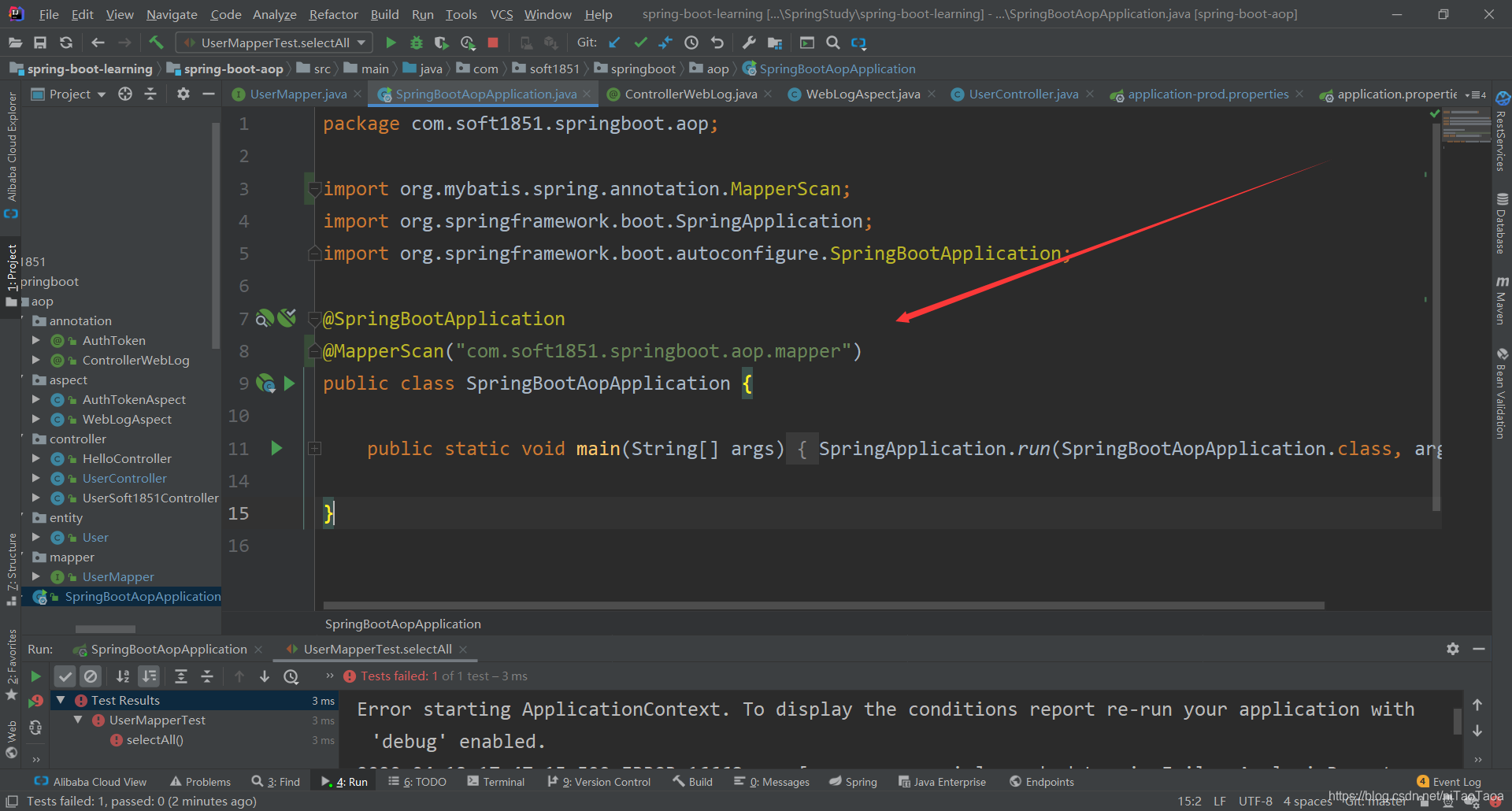Click the Build Project hammer icon
This screenshot has height=811, width=1512.
156,43
